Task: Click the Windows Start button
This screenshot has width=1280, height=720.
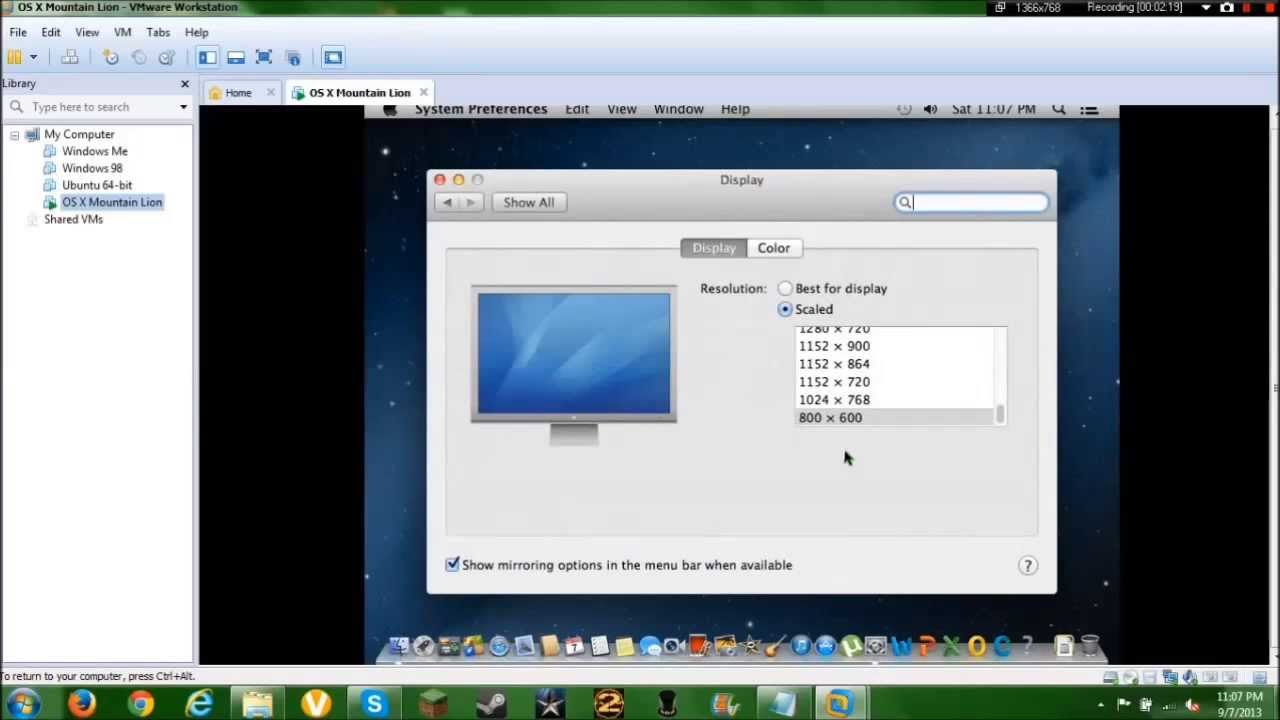Action: (22, 704)
